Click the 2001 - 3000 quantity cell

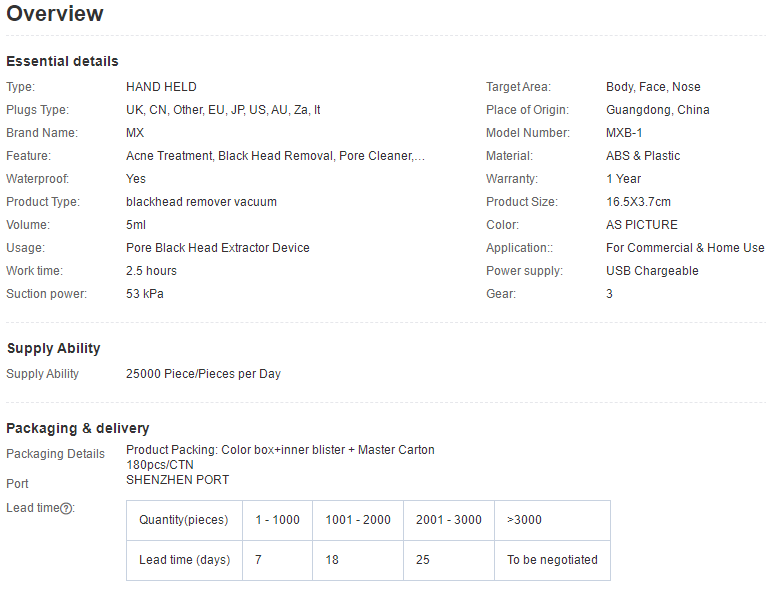(449, 520)
